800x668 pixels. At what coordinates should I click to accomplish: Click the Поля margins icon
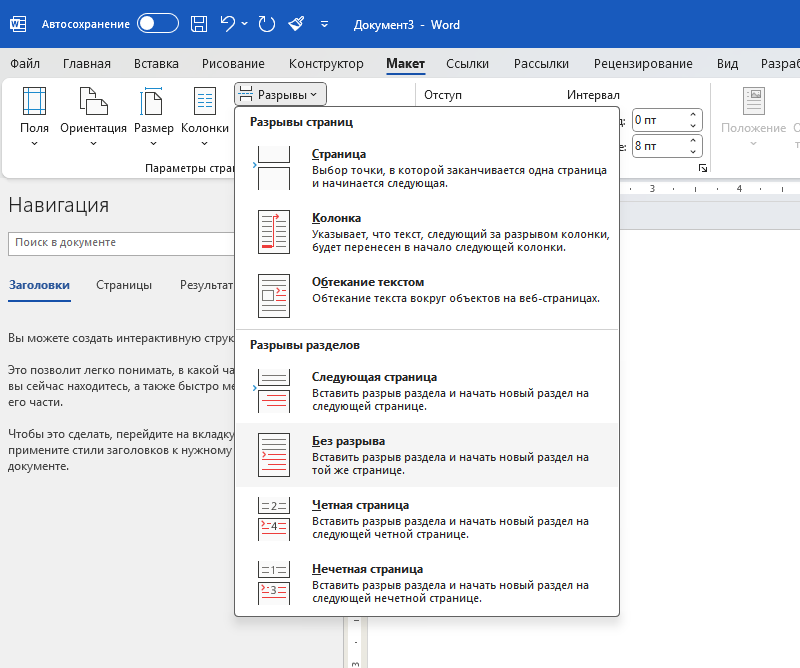tap(35, 101)
